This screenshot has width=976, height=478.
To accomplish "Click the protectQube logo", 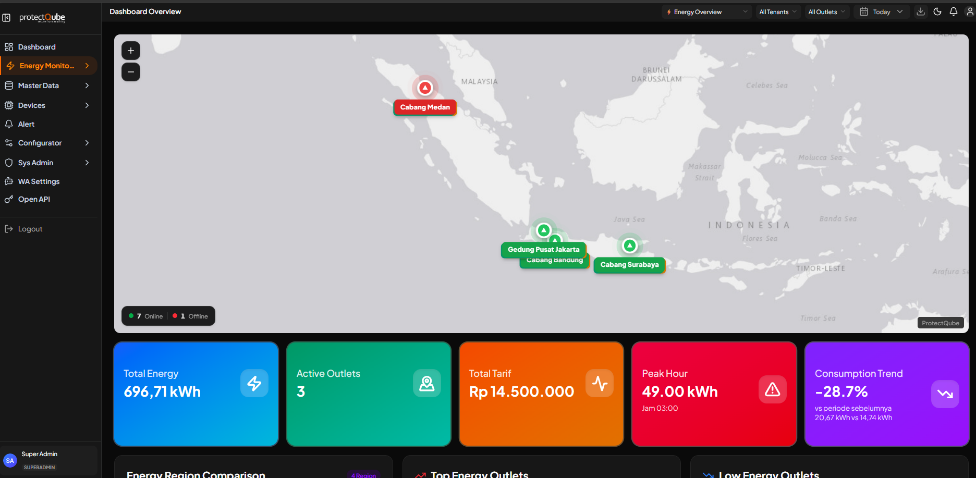I will 42,18.
